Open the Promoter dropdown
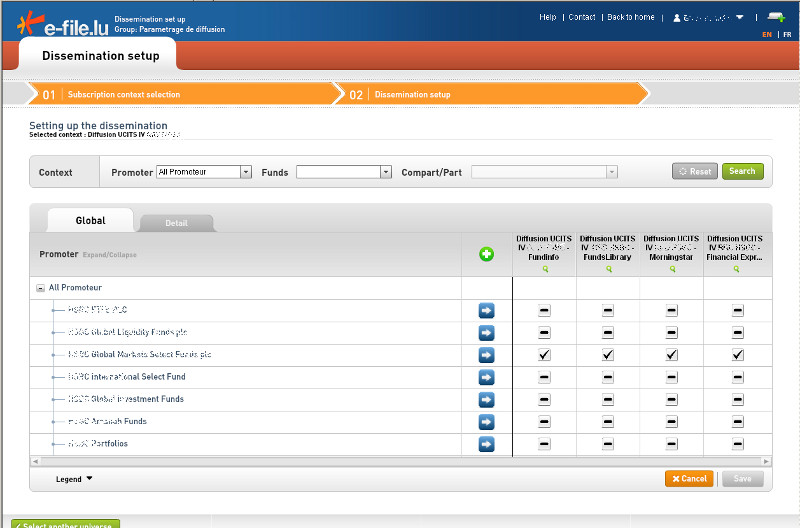The image size is (800, 528). [x=245, y=172]
